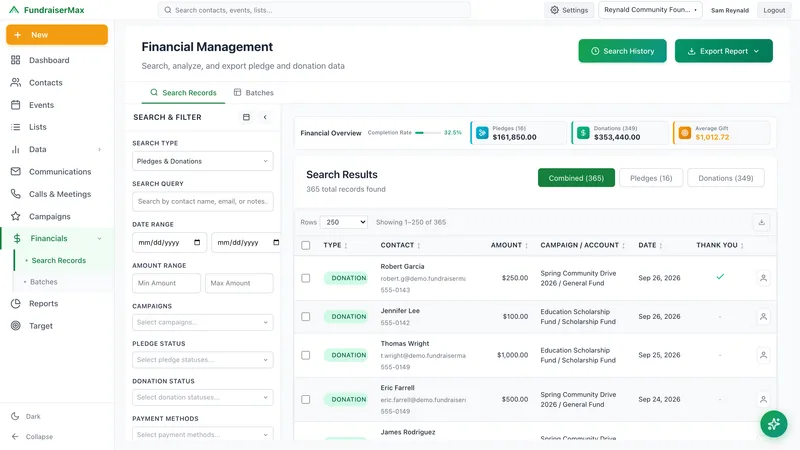Click the Lists icon in sidebar
Screen dimensions: 800x450
[16, 127]
